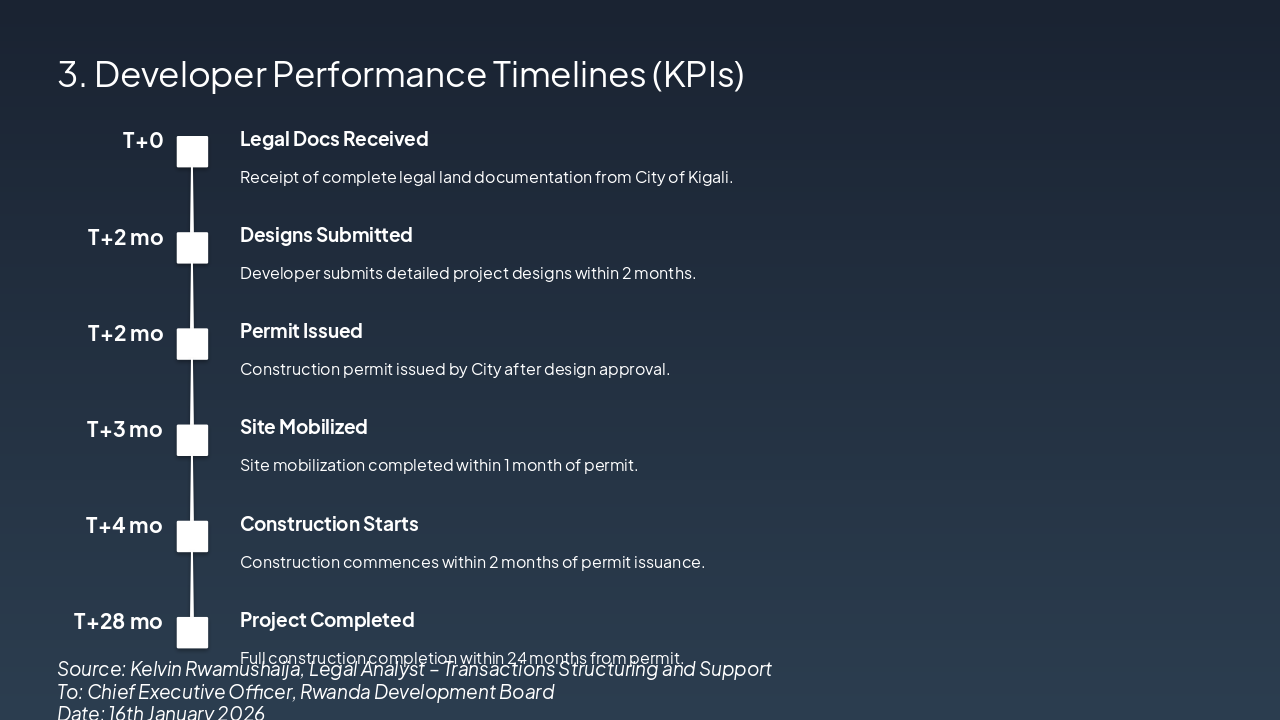Click the T+28 mo time label

click(118, 621)
